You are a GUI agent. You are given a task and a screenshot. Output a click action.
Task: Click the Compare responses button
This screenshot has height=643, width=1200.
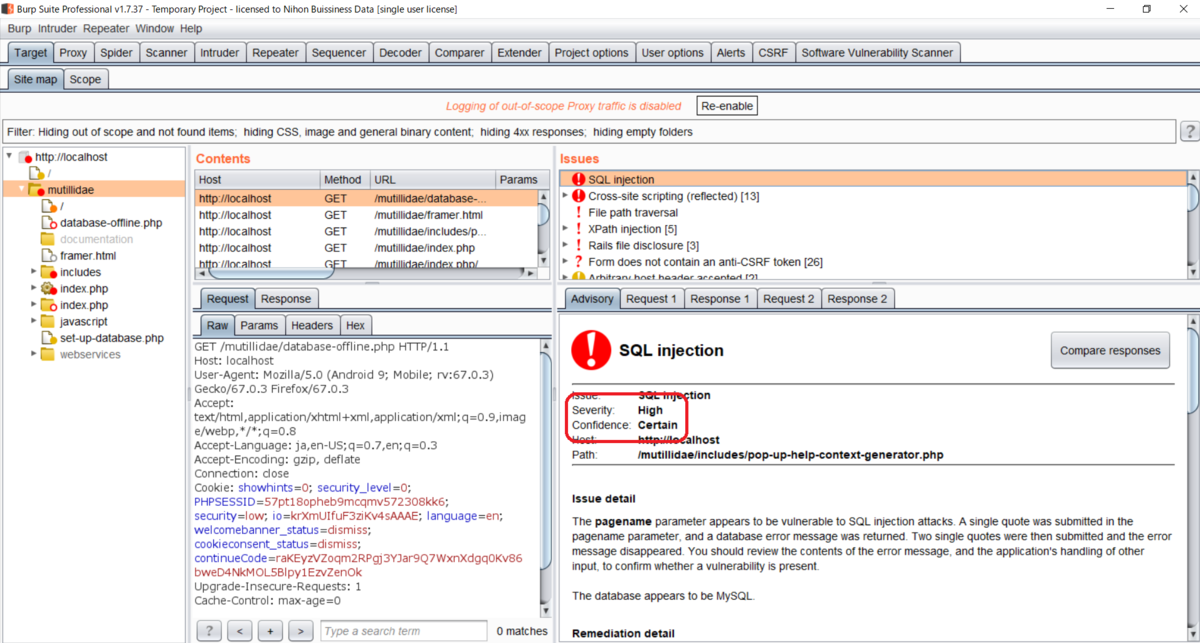1109,350
